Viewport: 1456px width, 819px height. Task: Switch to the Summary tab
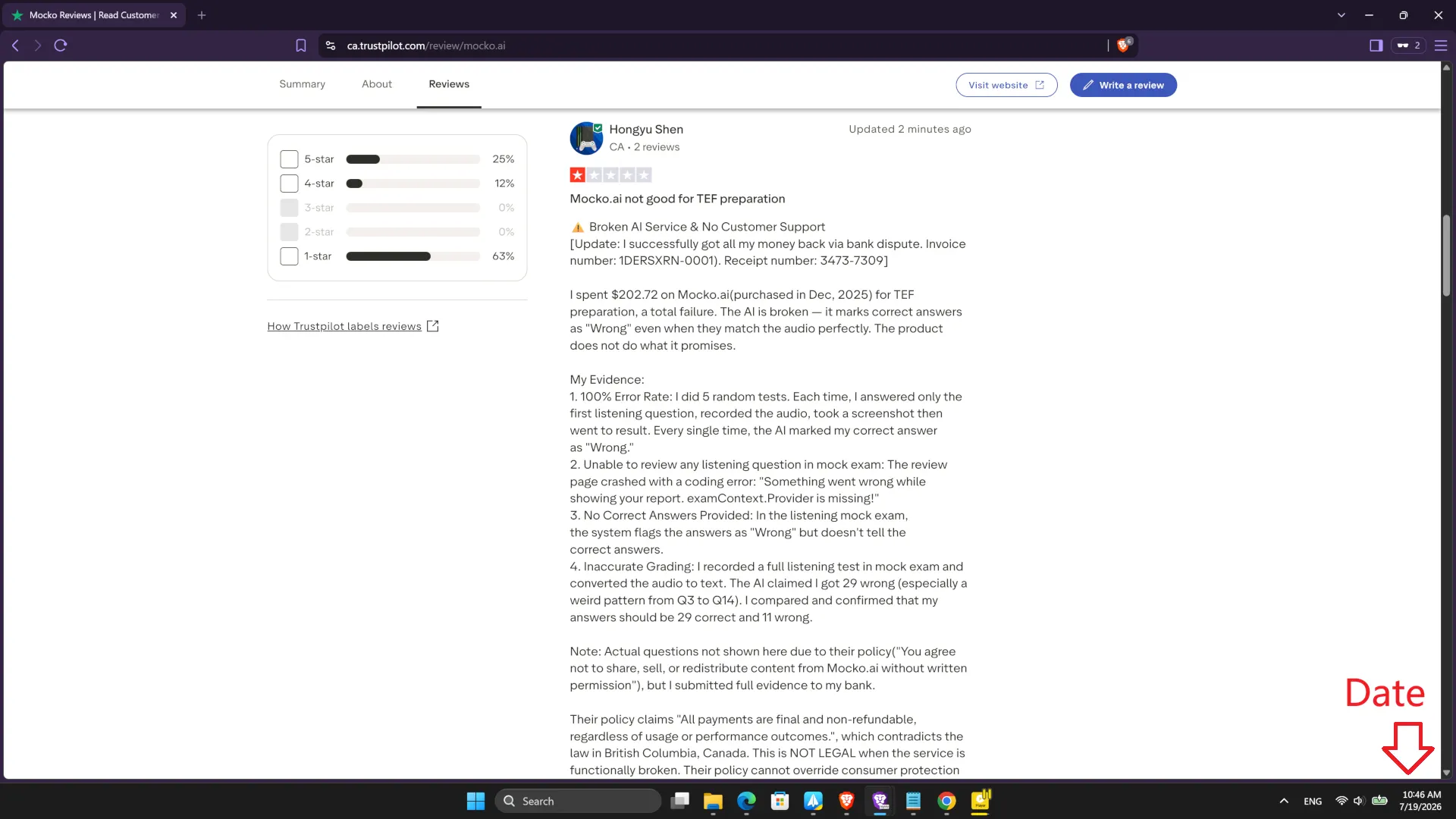(302, 84)
